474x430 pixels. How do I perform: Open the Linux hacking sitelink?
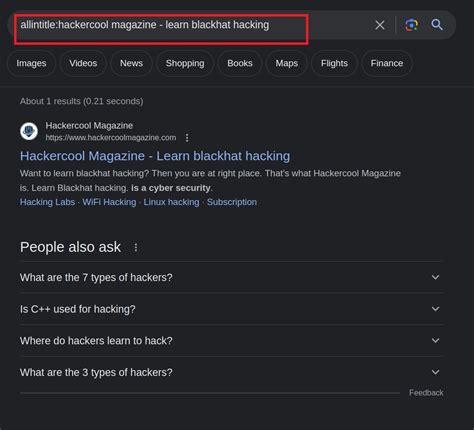171,202
